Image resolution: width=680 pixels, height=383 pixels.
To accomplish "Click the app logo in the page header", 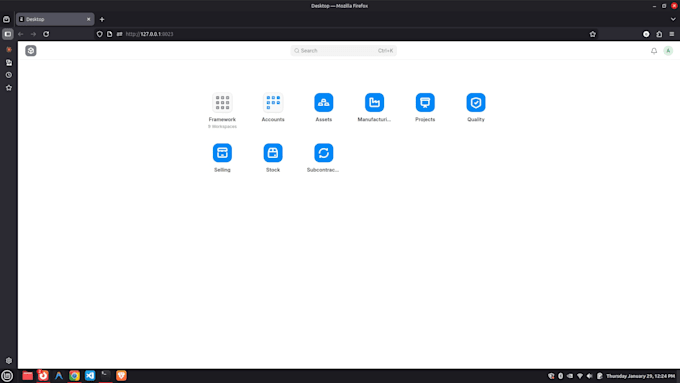I will pyautogui.click(x=31, y=51).
